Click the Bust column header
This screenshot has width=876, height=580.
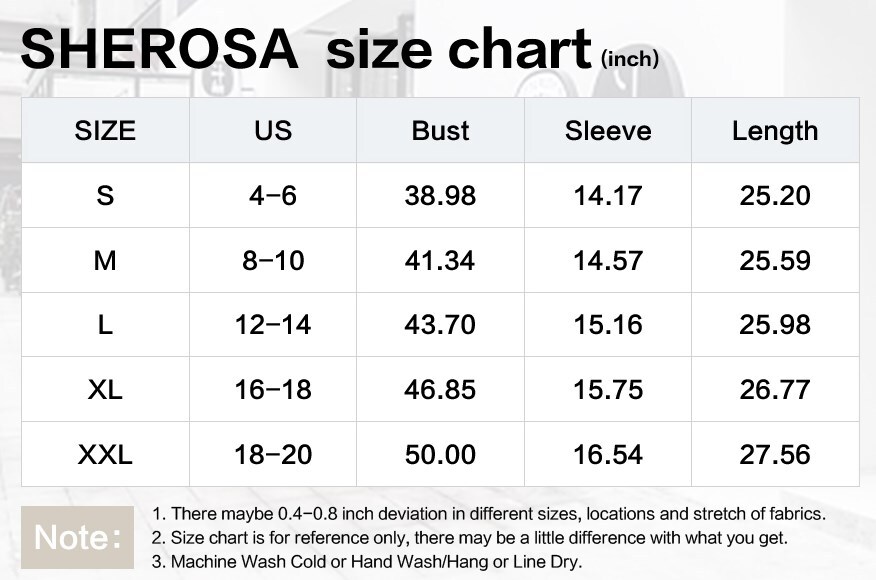(x=440, y=131)
